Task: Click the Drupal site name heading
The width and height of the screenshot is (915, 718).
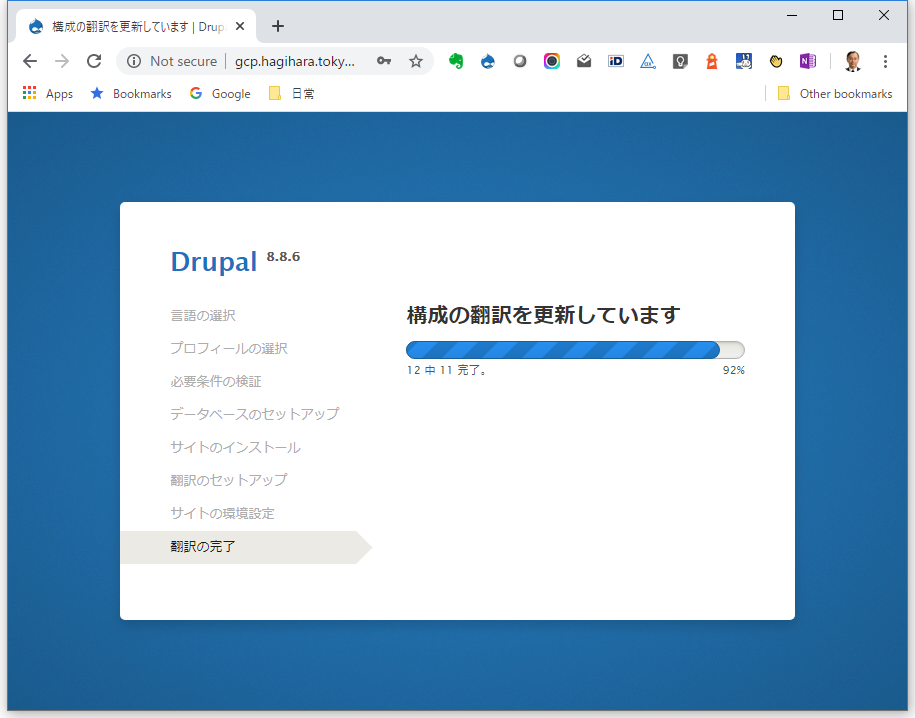Action: pos(214,262)
